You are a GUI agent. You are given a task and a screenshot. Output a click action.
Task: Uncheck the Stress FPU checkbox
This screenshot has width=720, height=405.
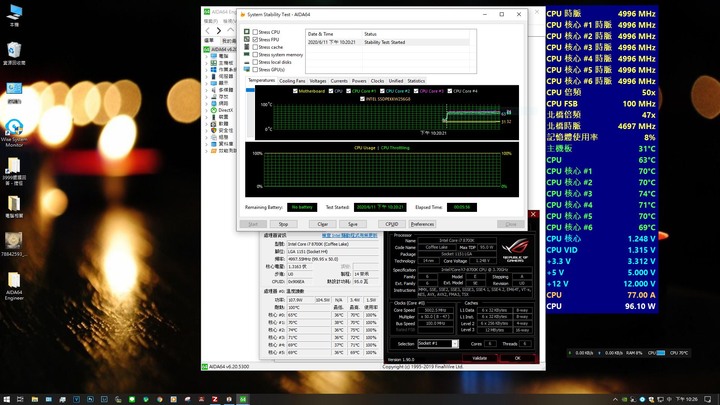point(255,39)
